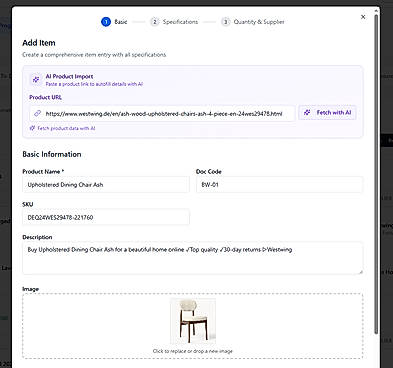This screenshot has width=393, height=368.
Task: Click the Description textarea resize handle
Action: tap(360, 272)
